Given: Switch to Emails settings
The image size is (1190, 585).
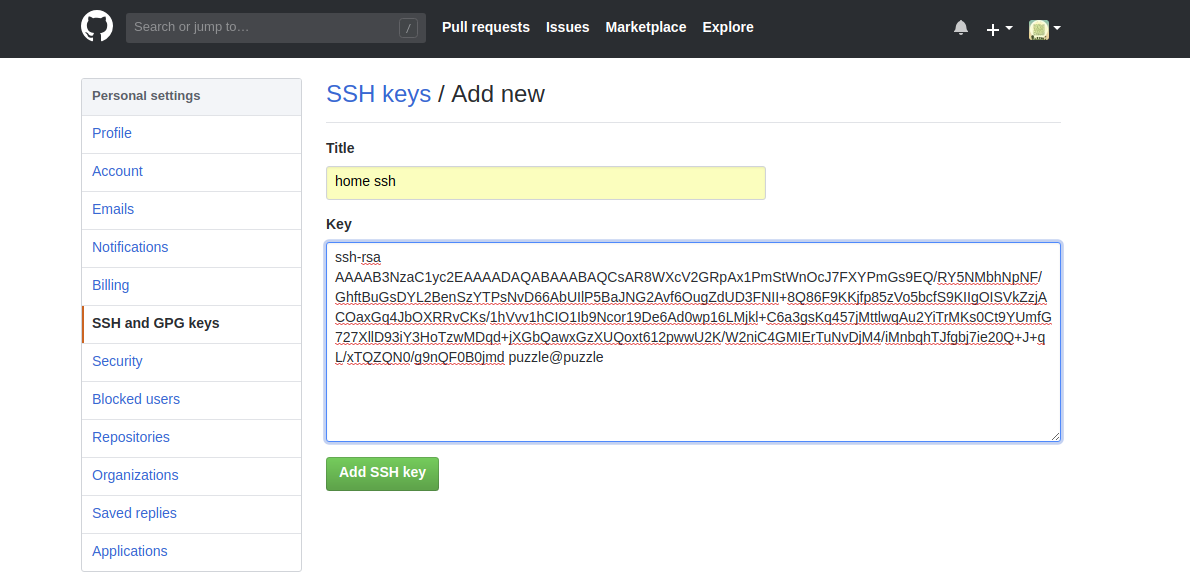Looking at the screenshot, I should [113, 209].
